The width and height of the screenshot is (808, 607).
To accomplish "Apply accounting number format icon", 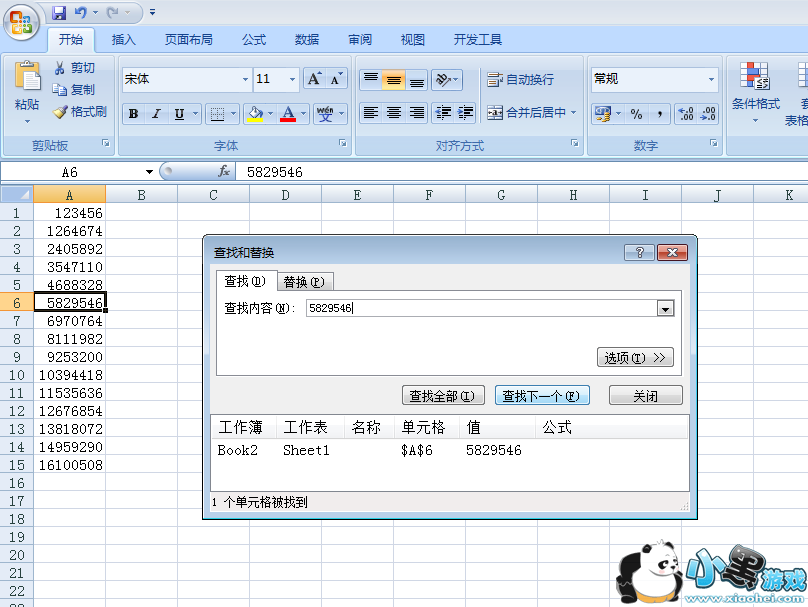I will coord(602,114).
